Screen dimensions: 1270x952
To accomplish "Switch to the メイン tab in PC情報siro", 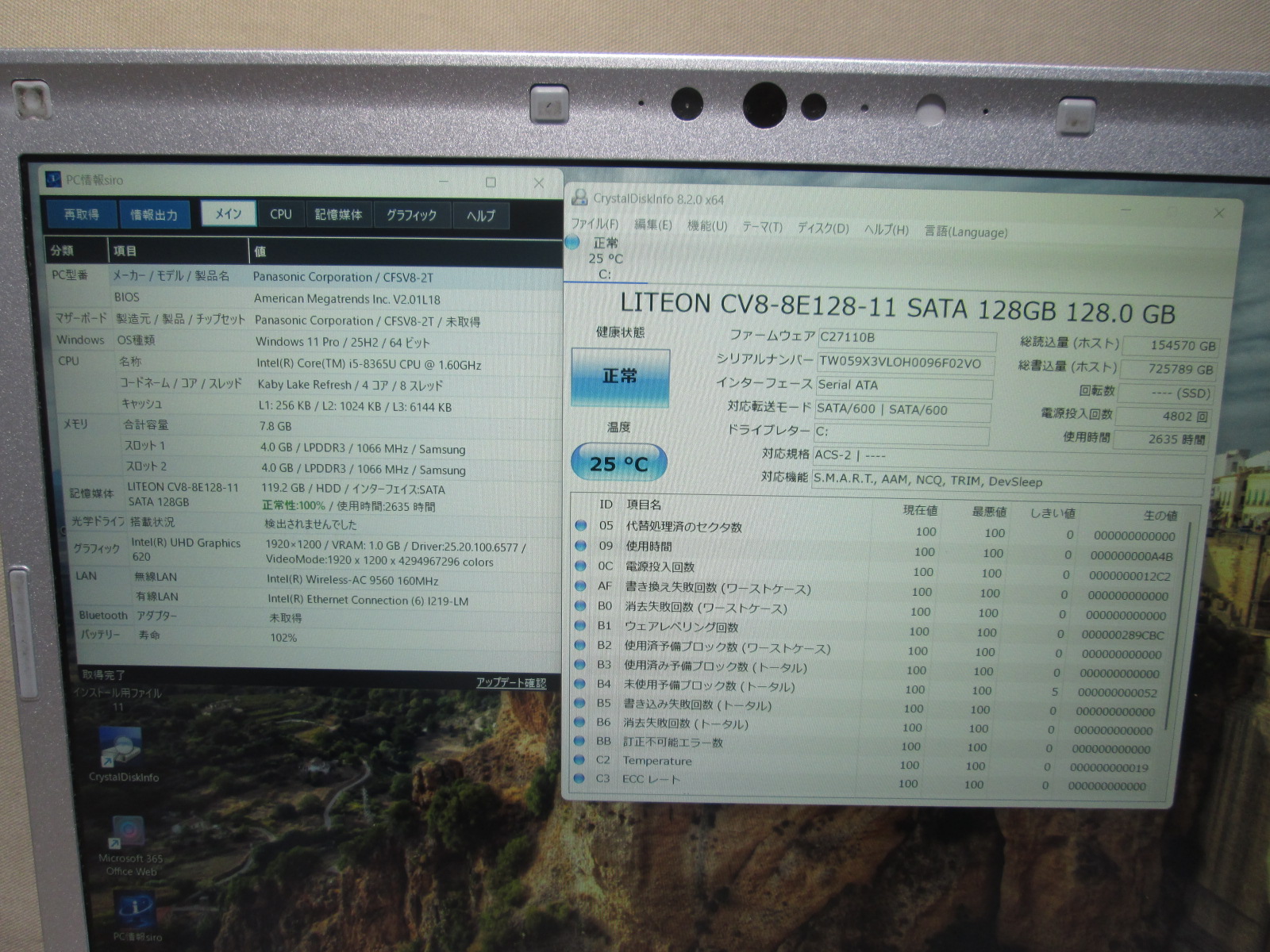I will (228, 213).
